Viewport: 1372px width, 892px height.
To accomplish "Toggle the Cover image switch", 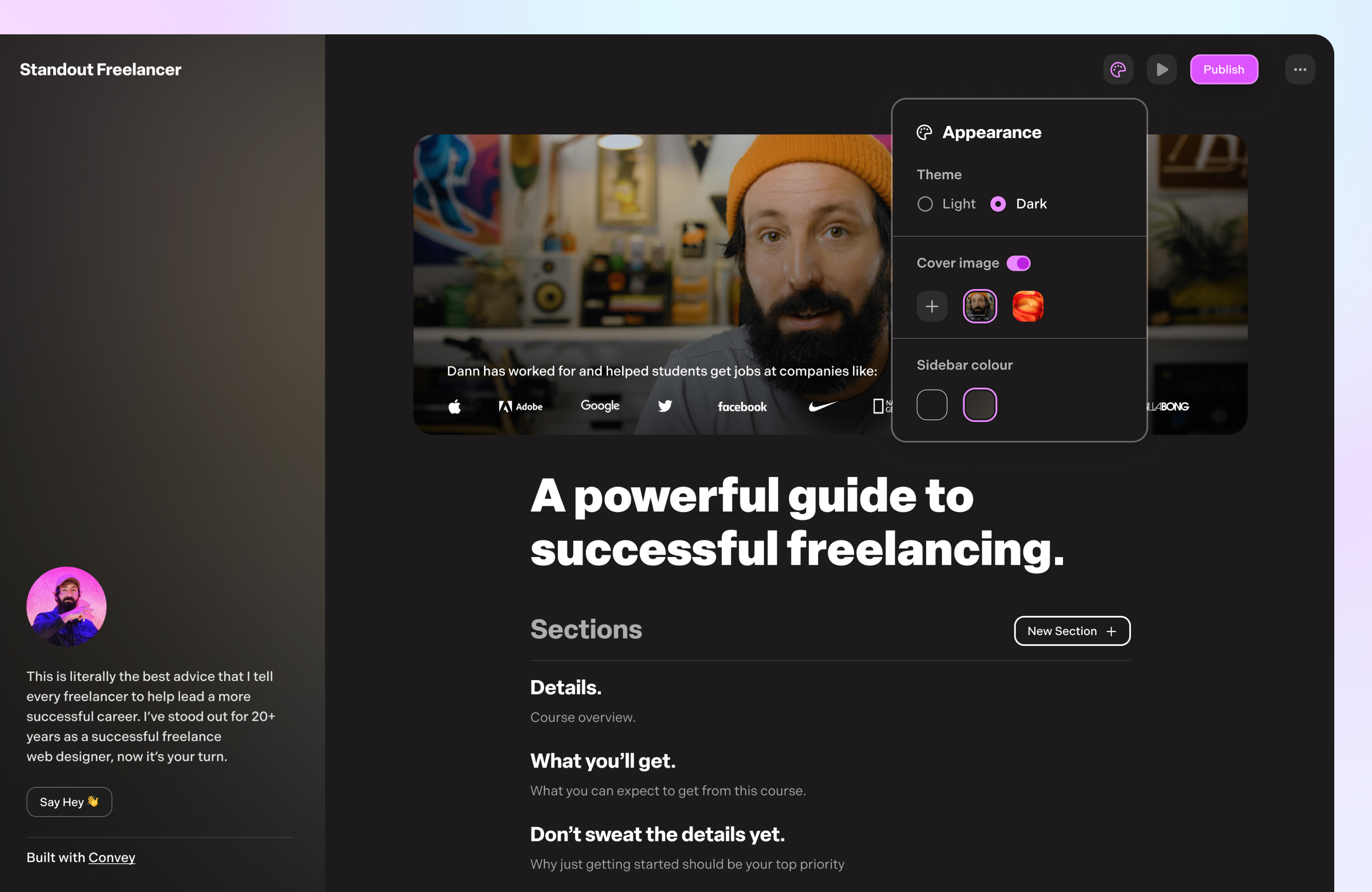I will (x=1018, y=263).
